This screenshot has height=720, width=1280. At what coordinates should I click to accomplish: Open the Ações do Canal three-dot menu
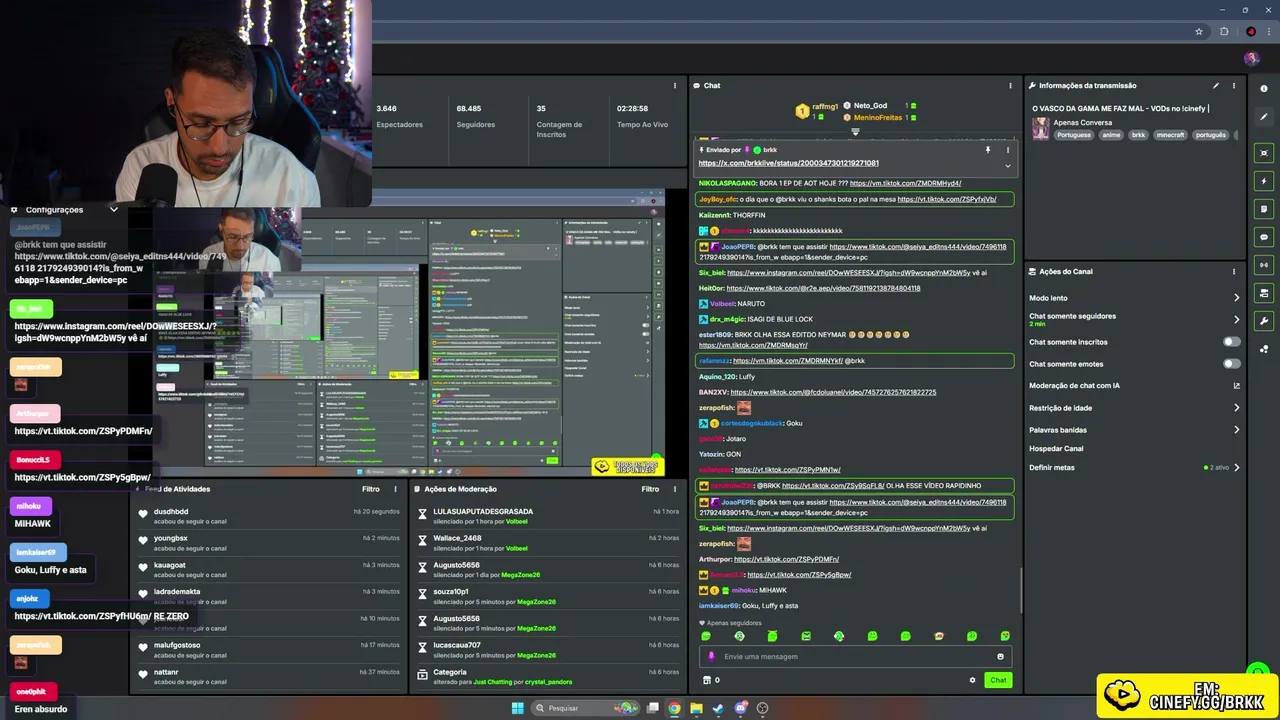[1234, 271]
